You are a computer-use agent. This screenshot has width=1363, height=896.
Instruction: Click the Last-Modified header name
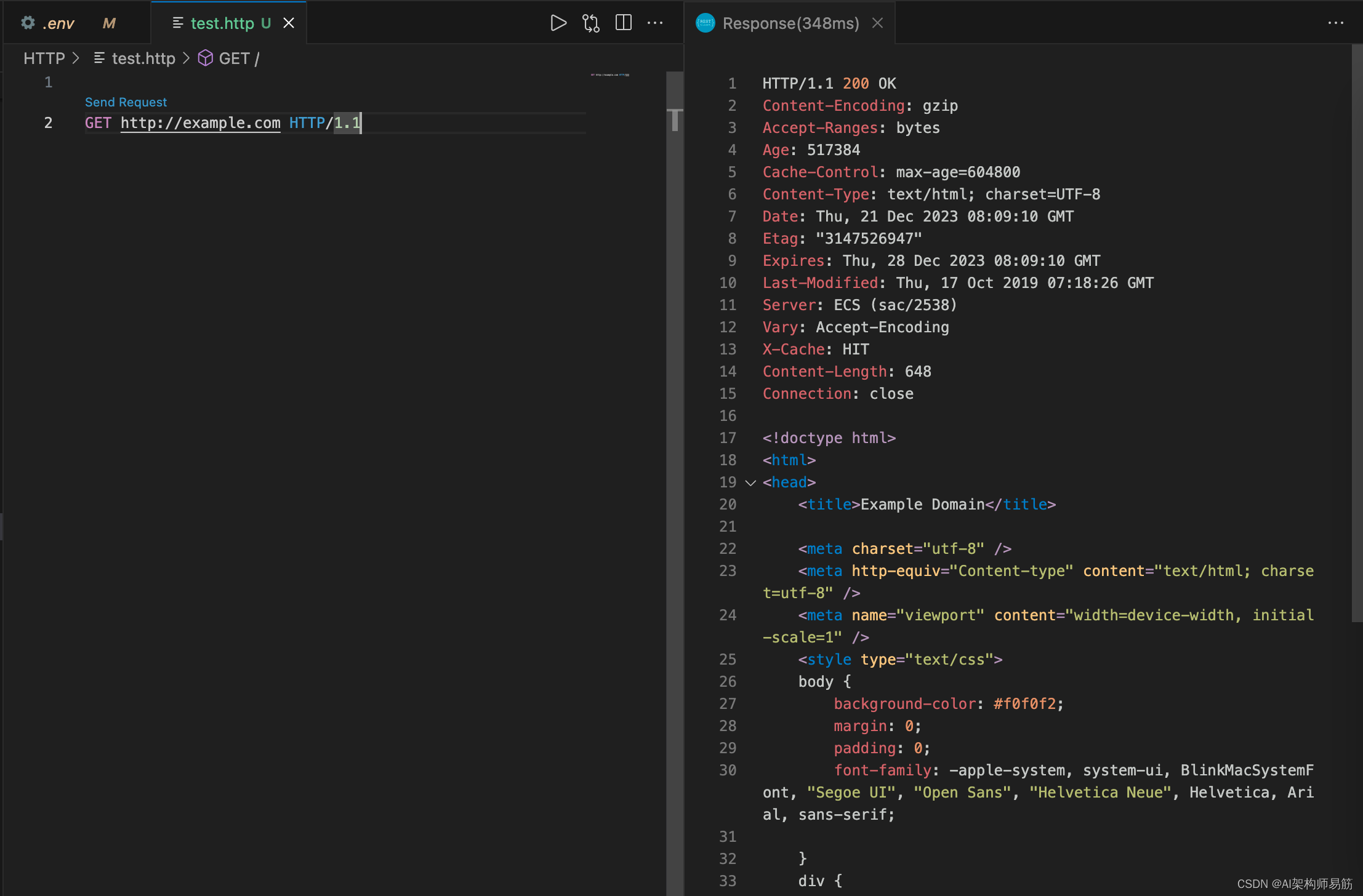tap(820, 283)
